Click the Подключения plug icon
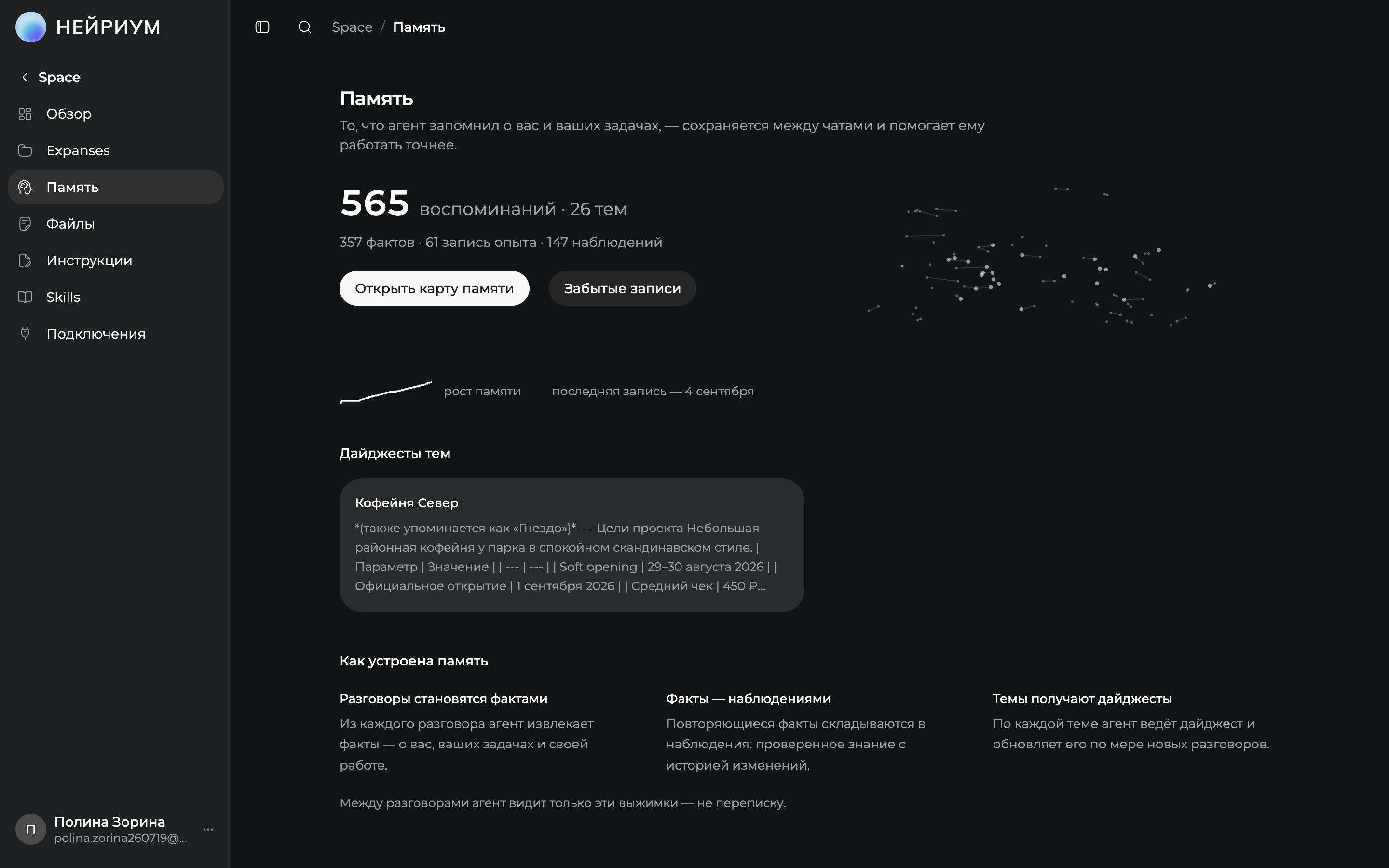The image size is (1389, 868). tap(25, 334)
